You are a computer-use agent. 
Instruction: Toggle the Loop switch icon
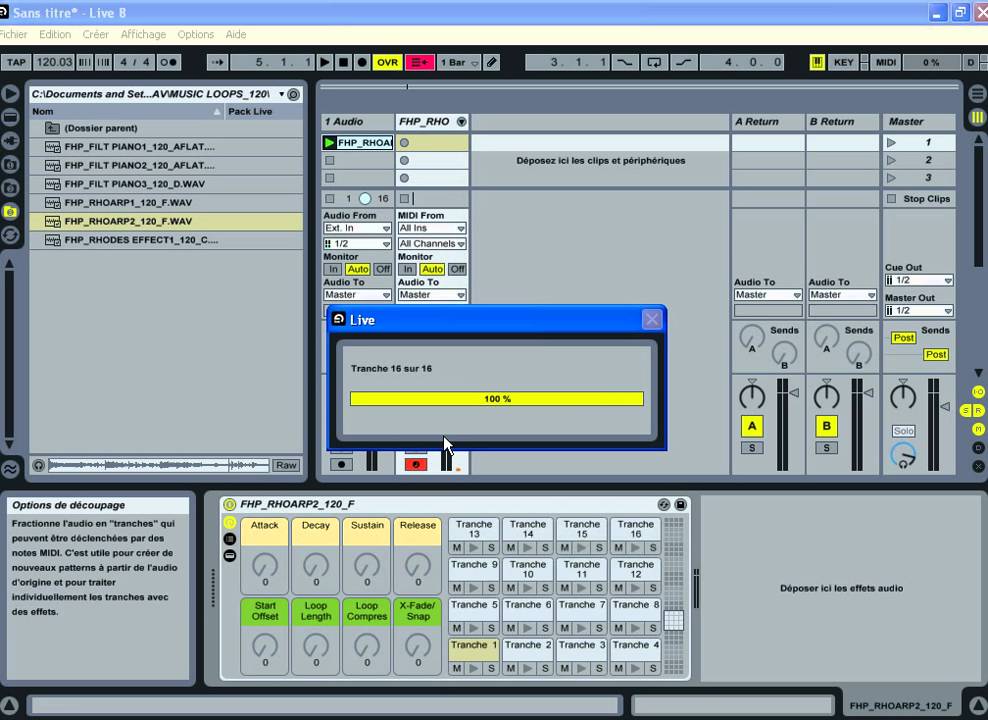(x=654, y=62)
